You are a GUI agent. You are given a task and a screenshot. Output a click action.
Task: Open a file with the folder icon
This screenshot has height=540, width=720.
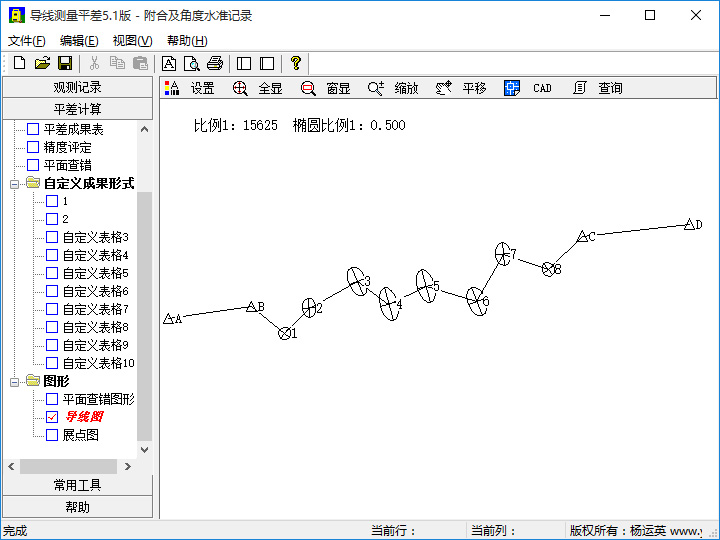click(42, 63)
